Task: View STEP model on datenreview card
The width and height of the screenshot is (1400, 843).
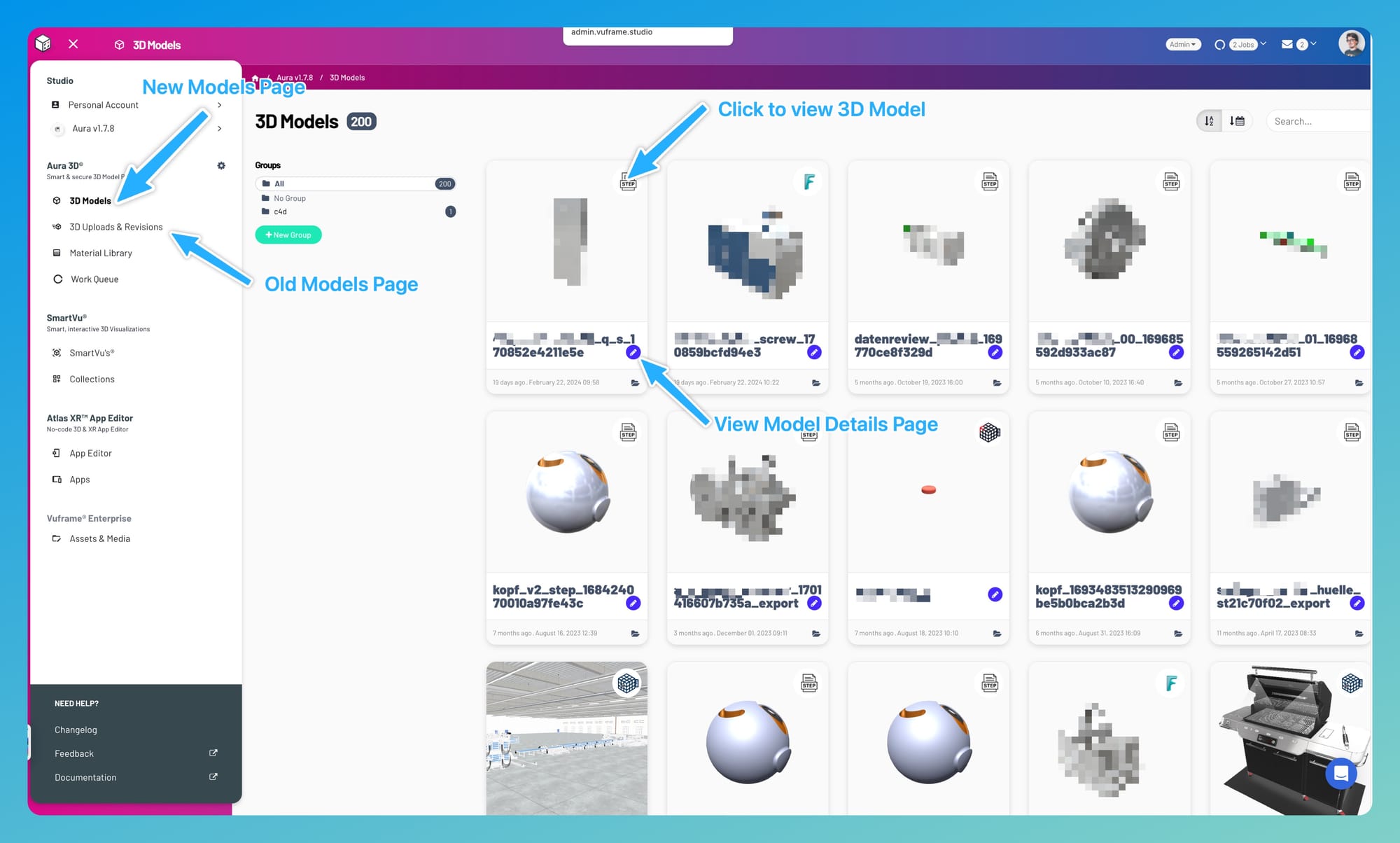Action: 990,182
